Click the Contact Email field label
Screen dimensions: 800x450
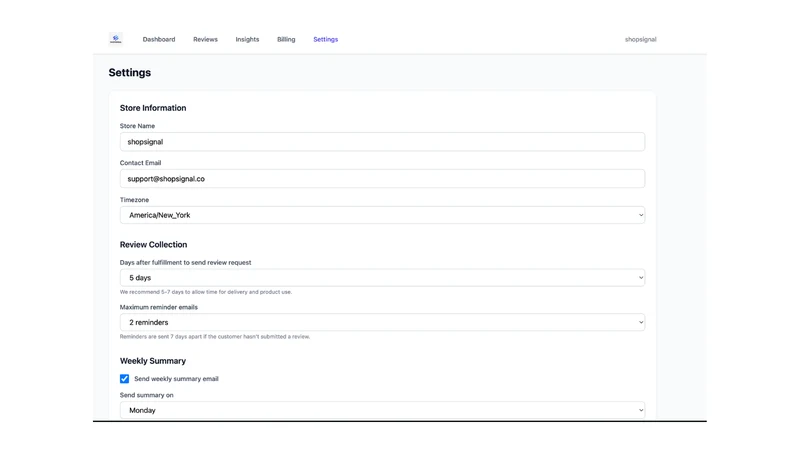click(x=140, y=163)
